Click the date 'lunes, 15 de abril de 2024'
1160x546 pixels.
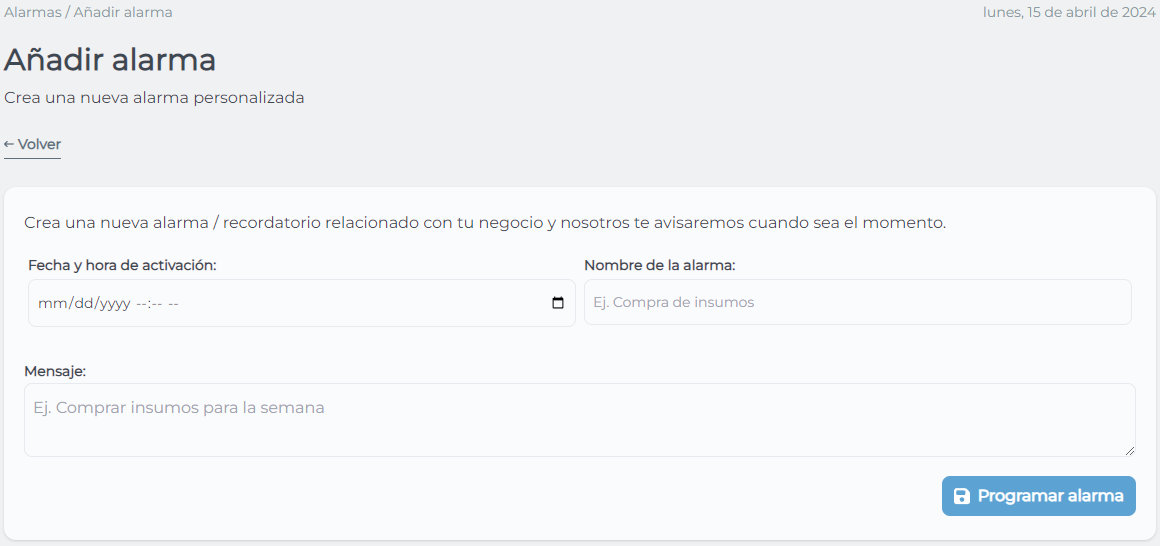tap(1068, 13)
